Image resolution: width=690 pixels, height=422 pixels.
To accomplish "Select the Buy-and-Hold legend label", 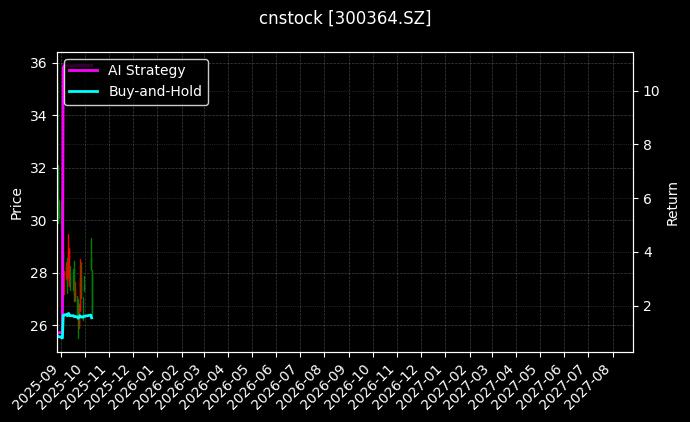I will pyautogui.click(x=155, y=91).
